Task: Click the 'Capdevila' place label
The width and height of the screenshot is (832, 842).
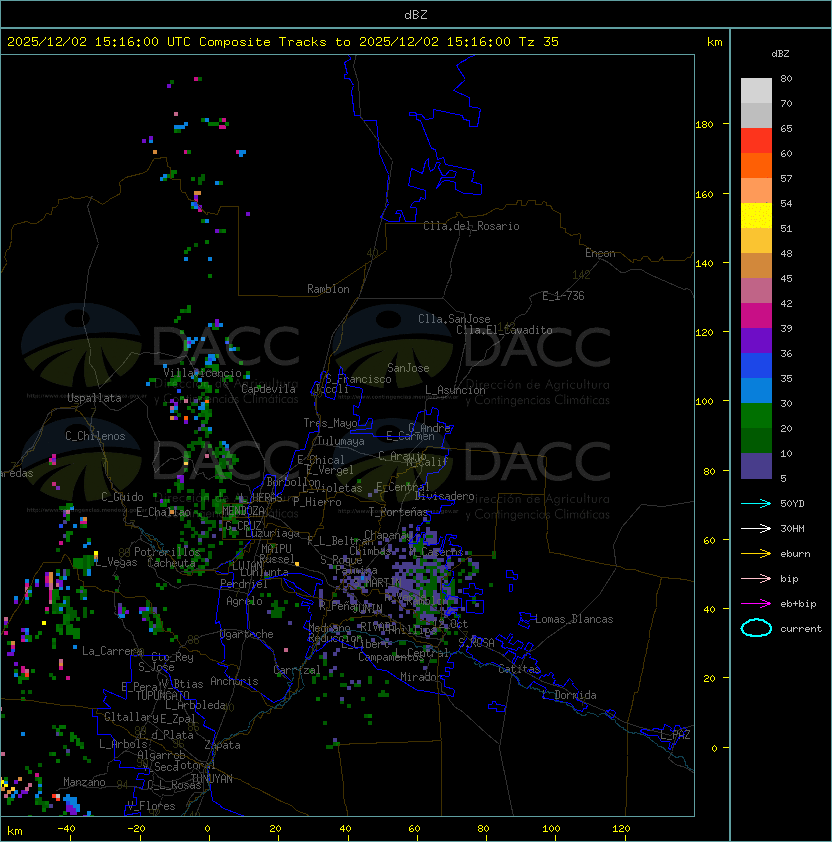Action: (268, 389)
